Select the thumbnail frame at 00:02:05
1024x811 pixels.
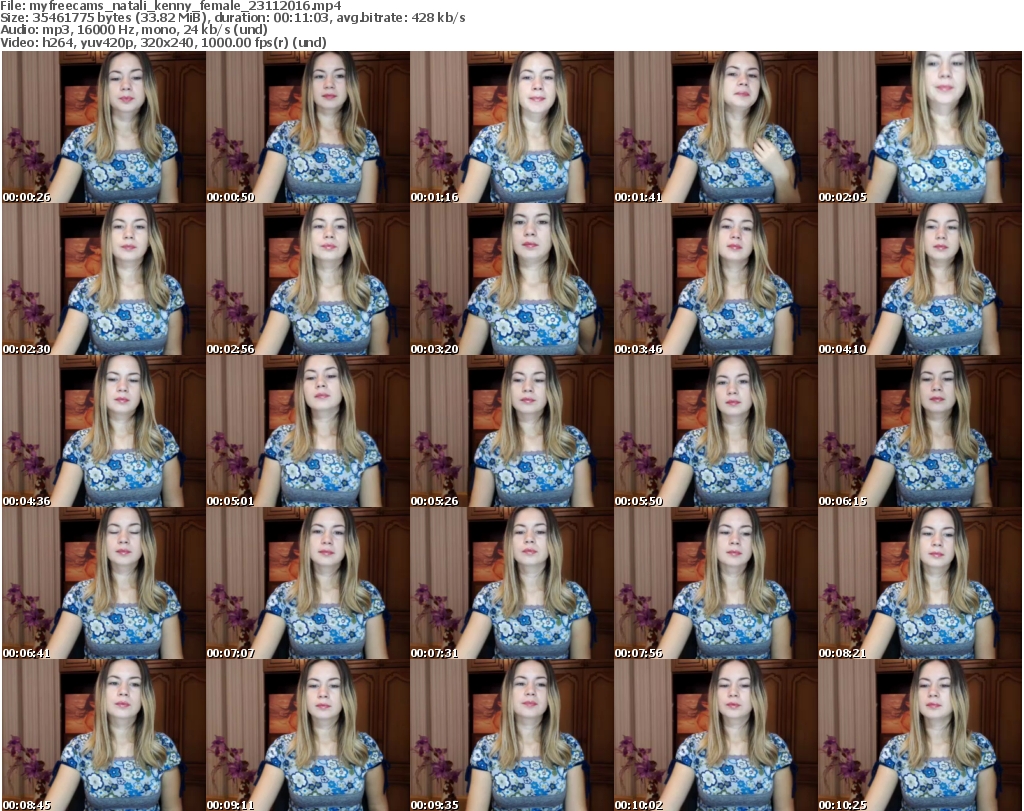point(920,127)
